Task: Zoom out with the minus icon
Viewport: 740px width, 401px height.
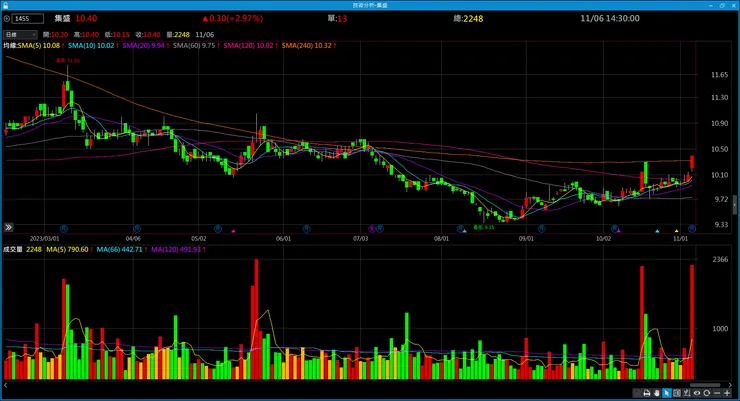Action: [717, 393]
